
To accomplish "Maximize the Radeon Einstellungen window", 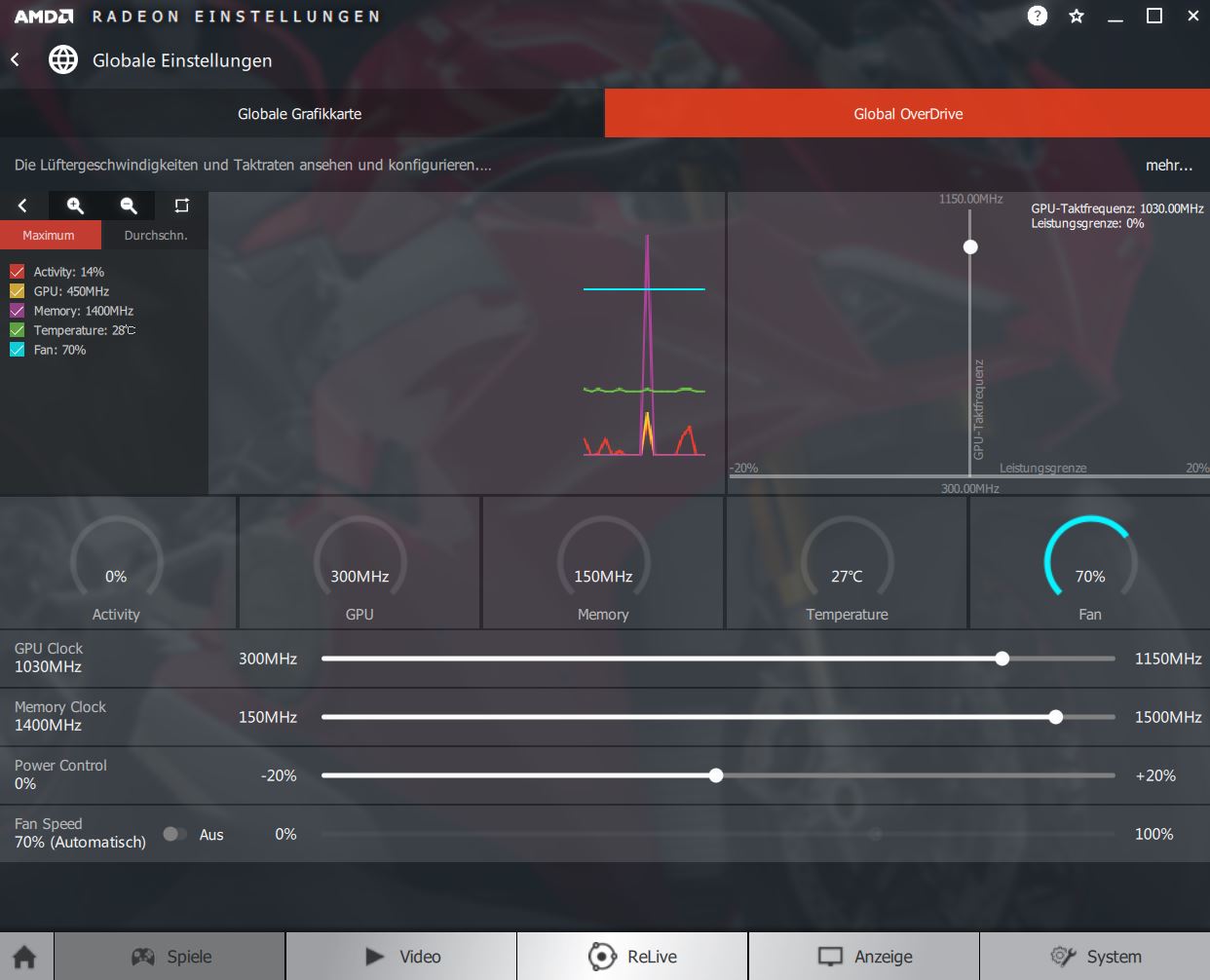I will coord(1154,16).
